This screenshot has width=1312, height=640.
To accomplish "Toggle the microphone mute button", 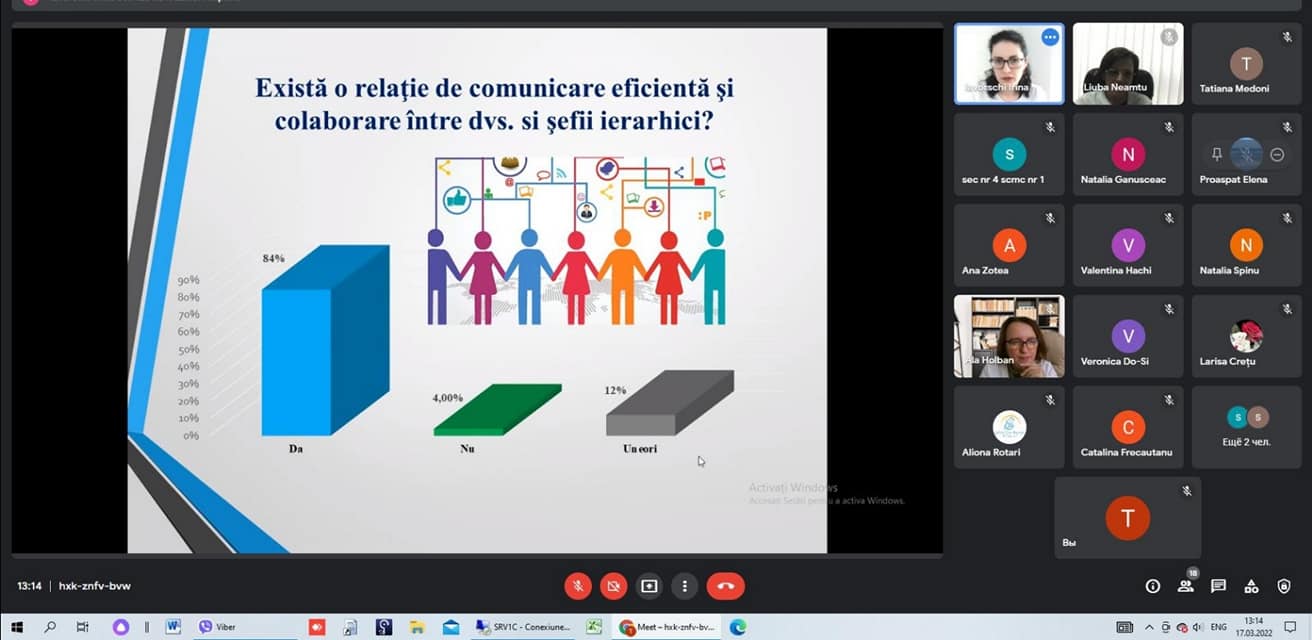I will (x=578, y=586).
